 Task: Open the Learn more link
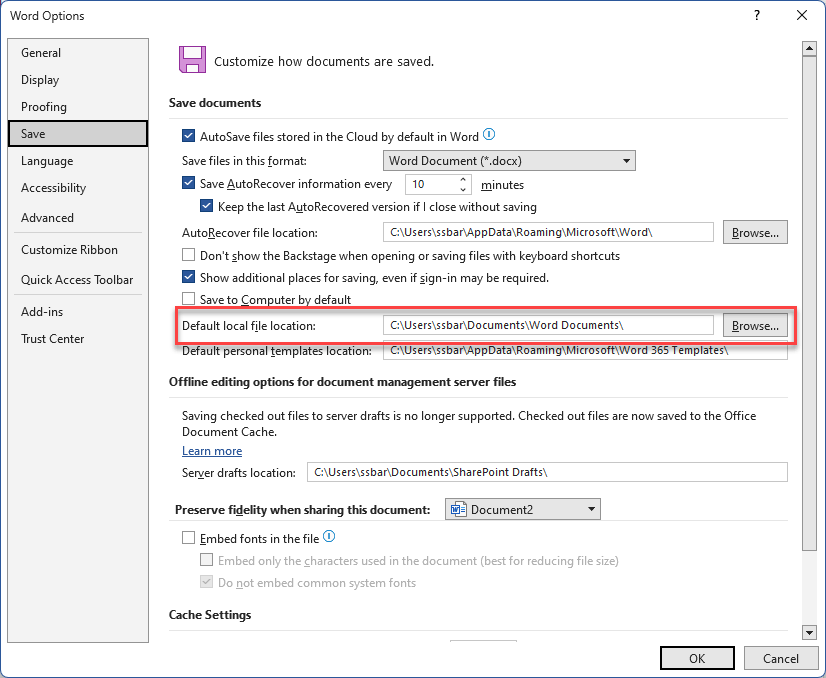point(212,451)
